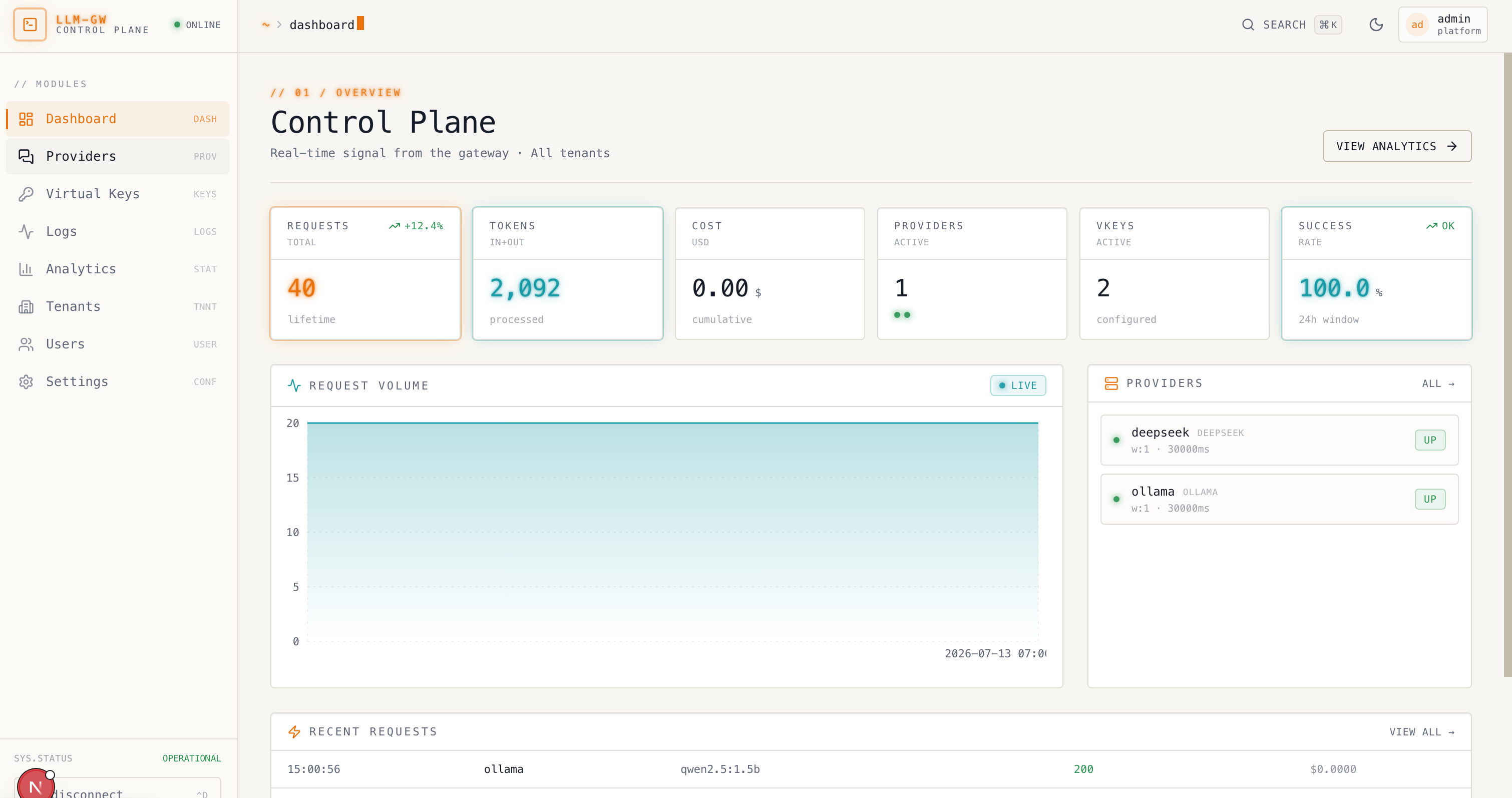Screen dimensions: 1512x798
Task: Click the dashboard breadcrumb text
Action: click(321, 25)
